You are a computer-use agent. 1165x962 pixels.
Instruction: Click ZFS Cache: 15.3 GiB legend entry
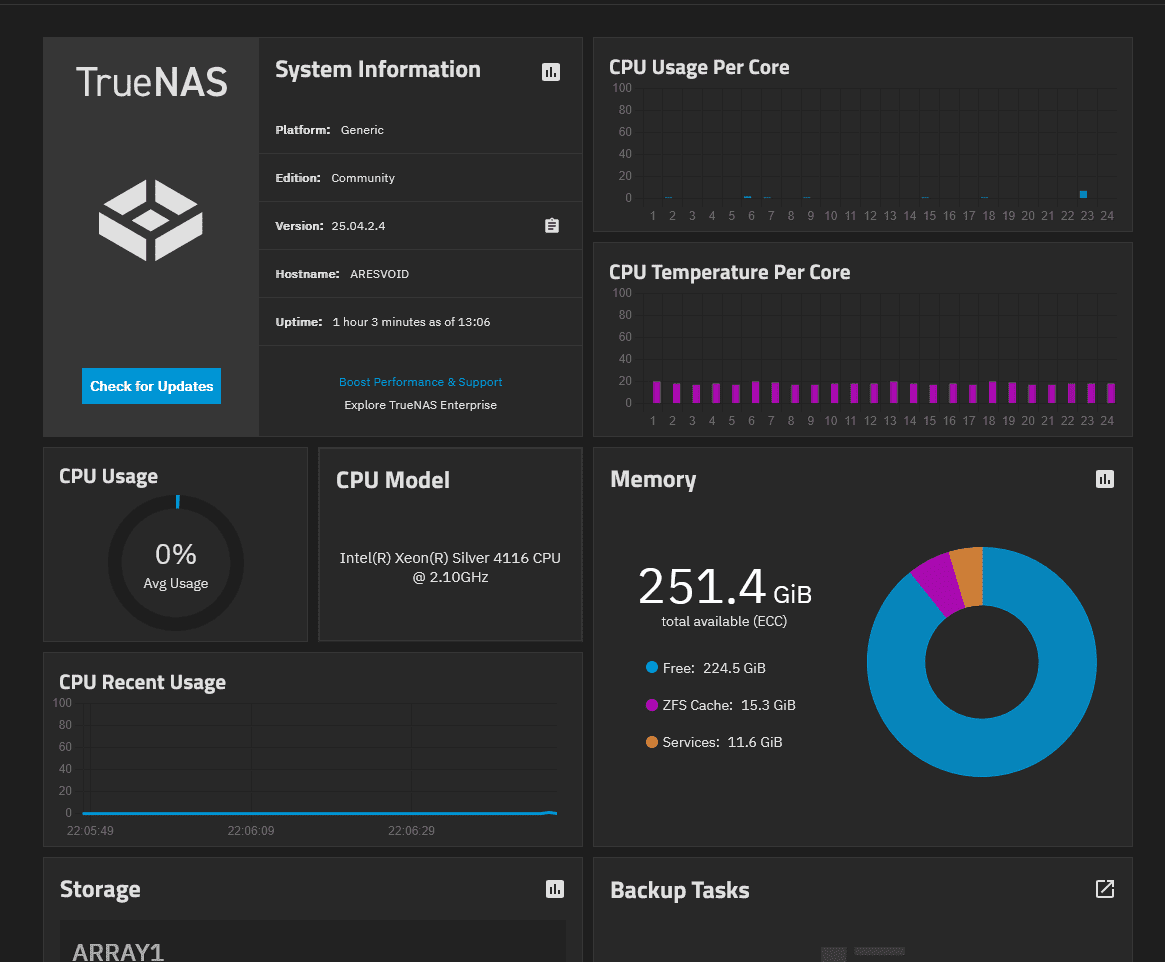click(721, 705)
